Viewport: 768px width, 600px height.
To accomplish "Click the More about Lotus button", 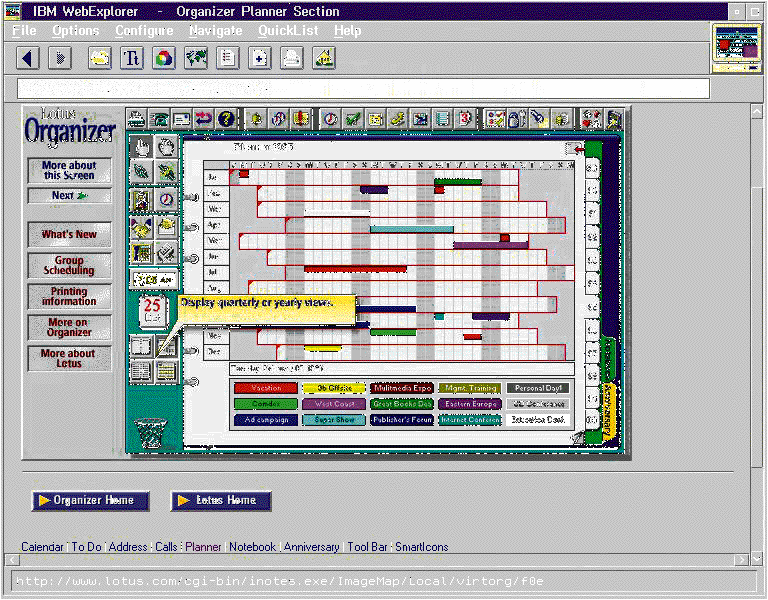I will click(x=69, y=358).
